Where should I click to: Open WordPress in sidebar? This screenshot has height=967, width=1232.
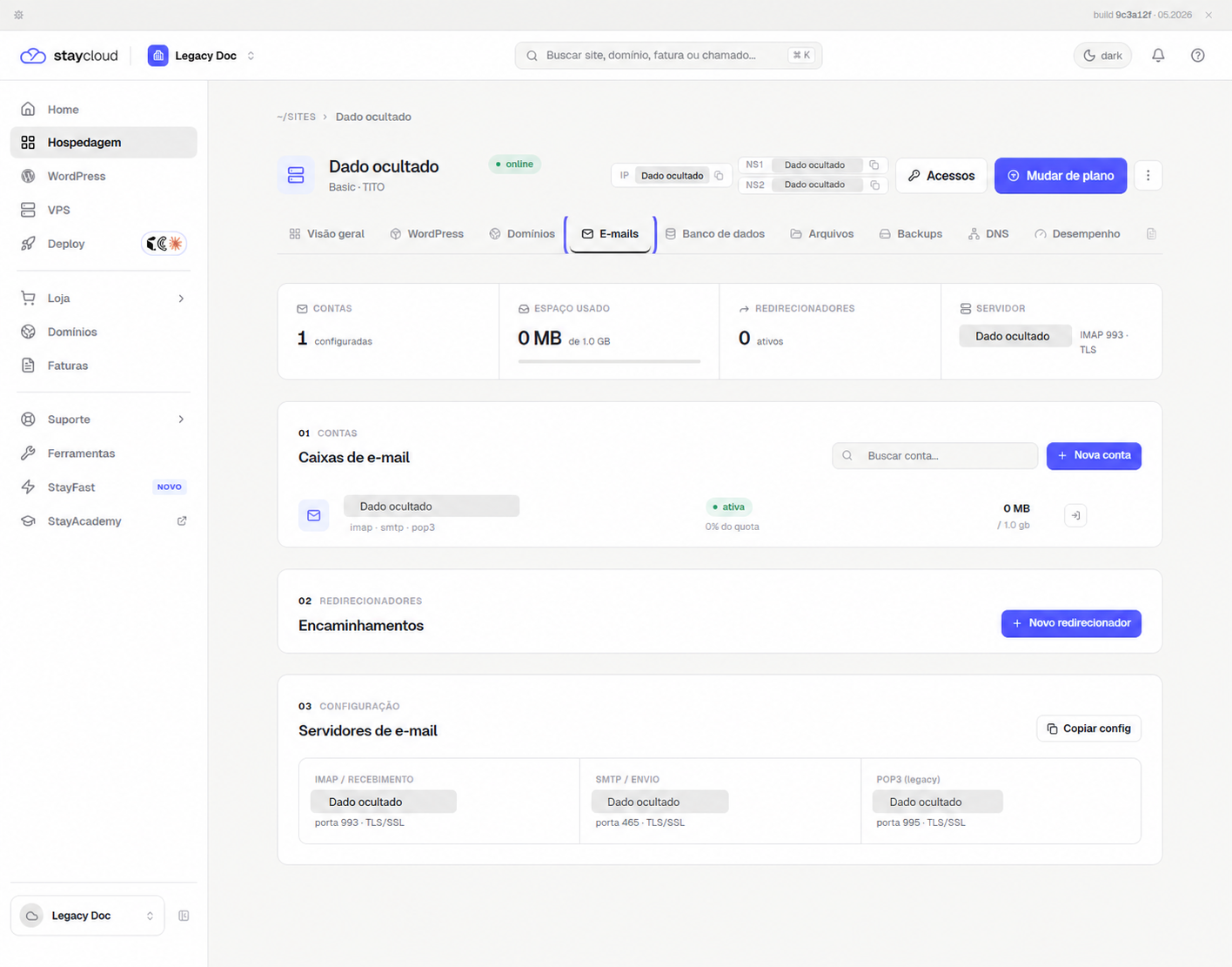[x=104, y=177]
